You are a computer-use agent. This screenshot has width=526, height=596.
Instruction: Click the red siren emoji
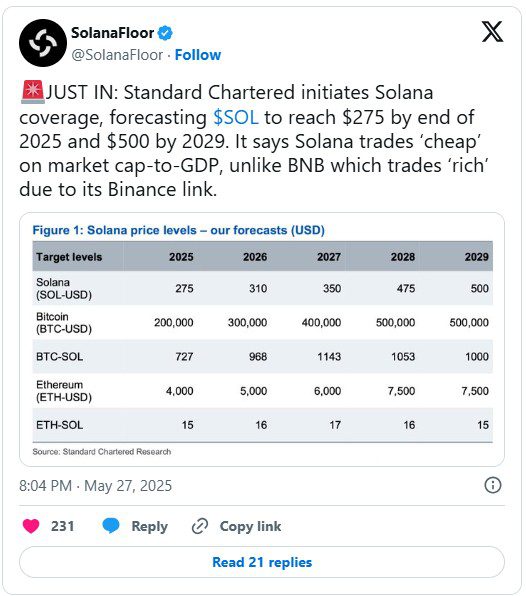[x=32, y=92]
